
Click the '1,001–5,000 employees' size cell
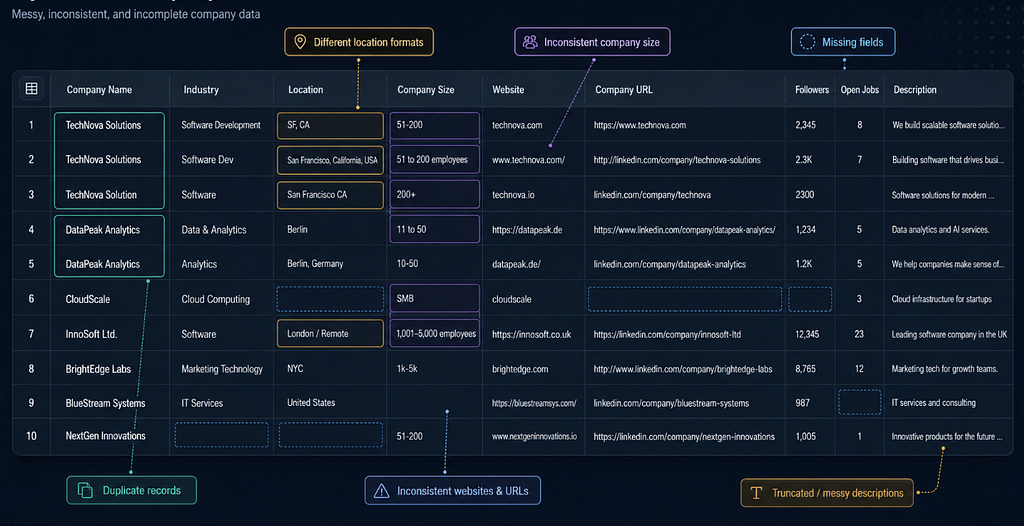point(434,333)
